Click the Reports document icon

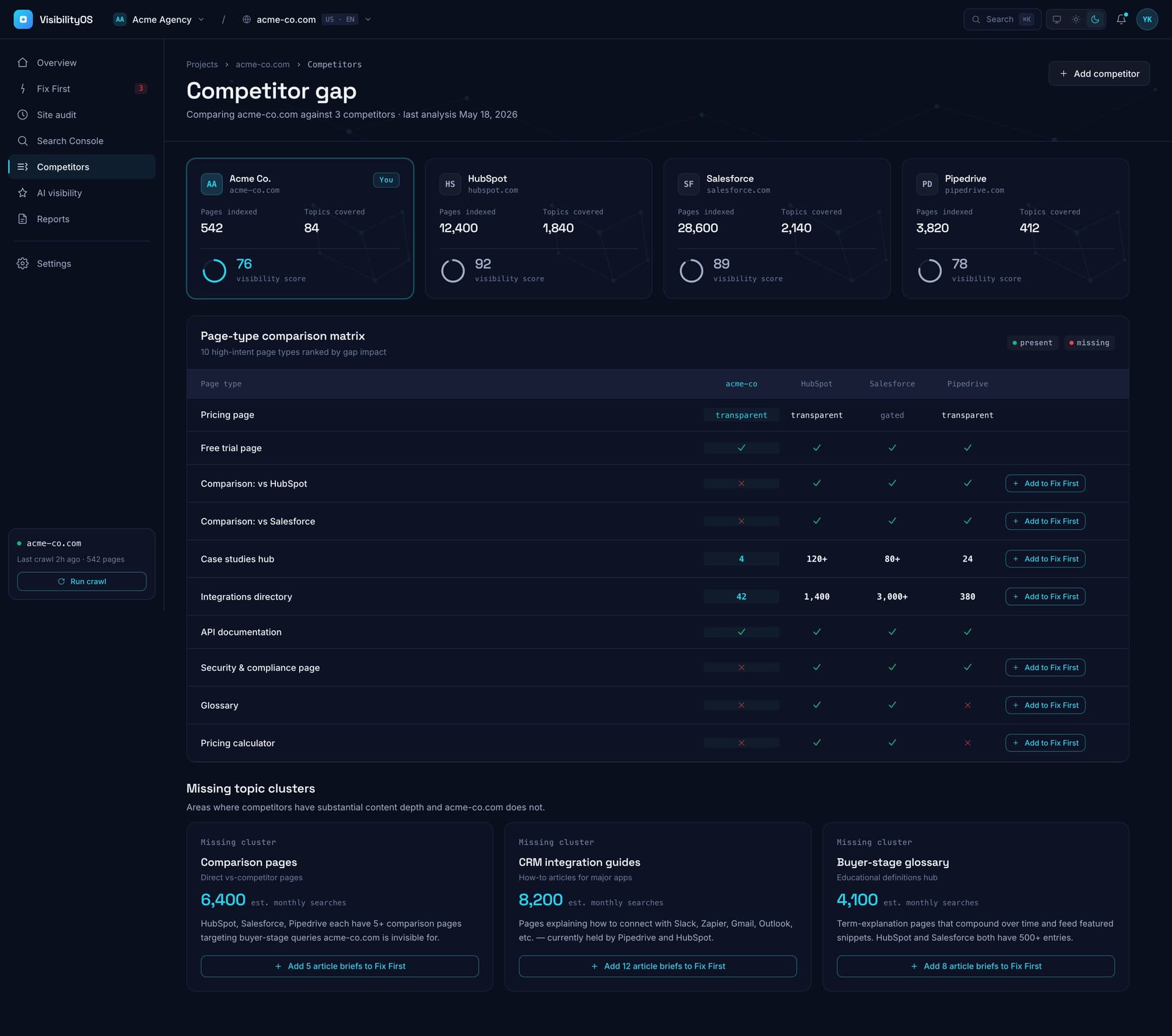(x=23, y=219)
